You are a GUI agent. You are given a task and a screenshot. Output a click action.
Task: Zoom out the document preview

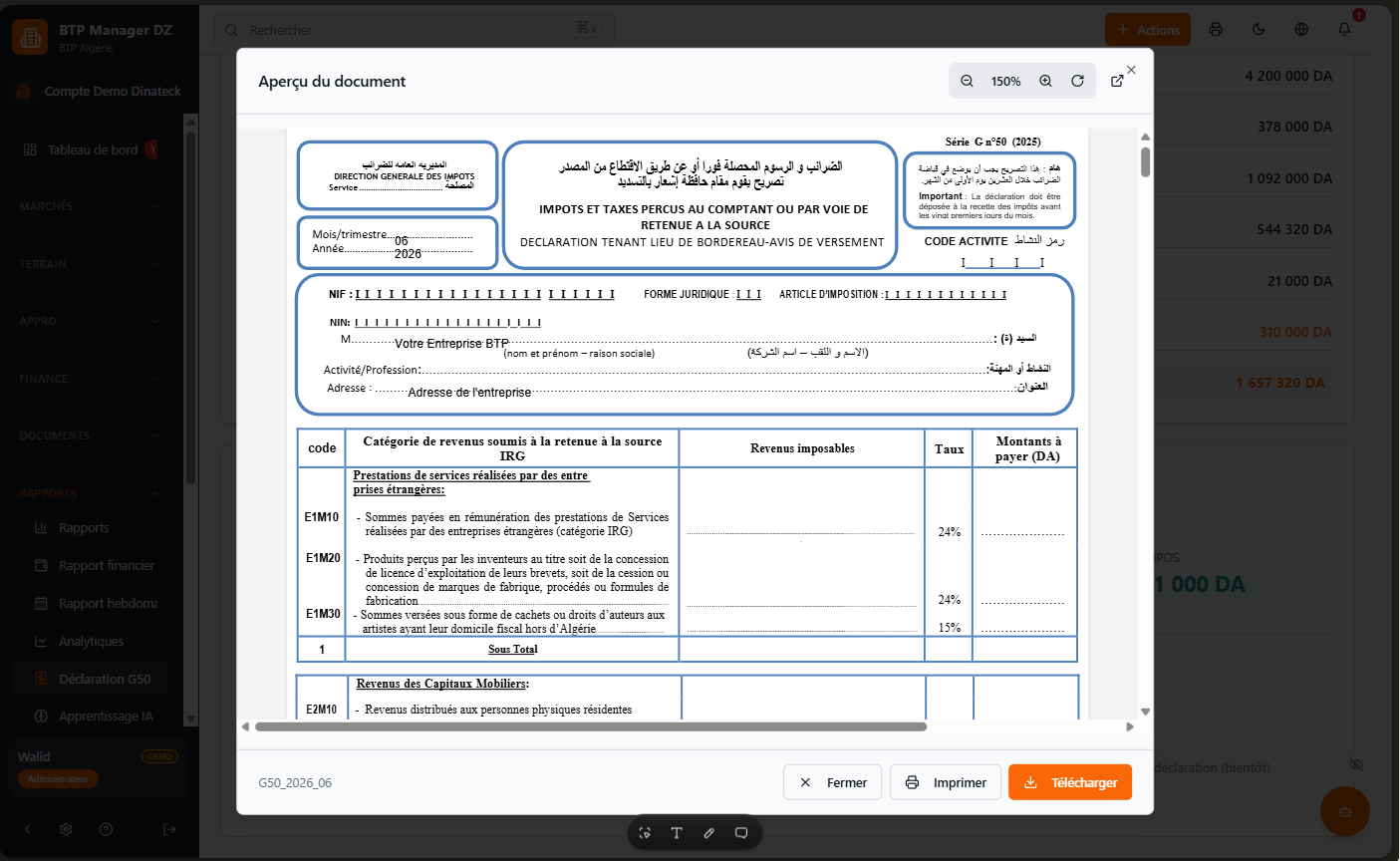click(967, 82)
